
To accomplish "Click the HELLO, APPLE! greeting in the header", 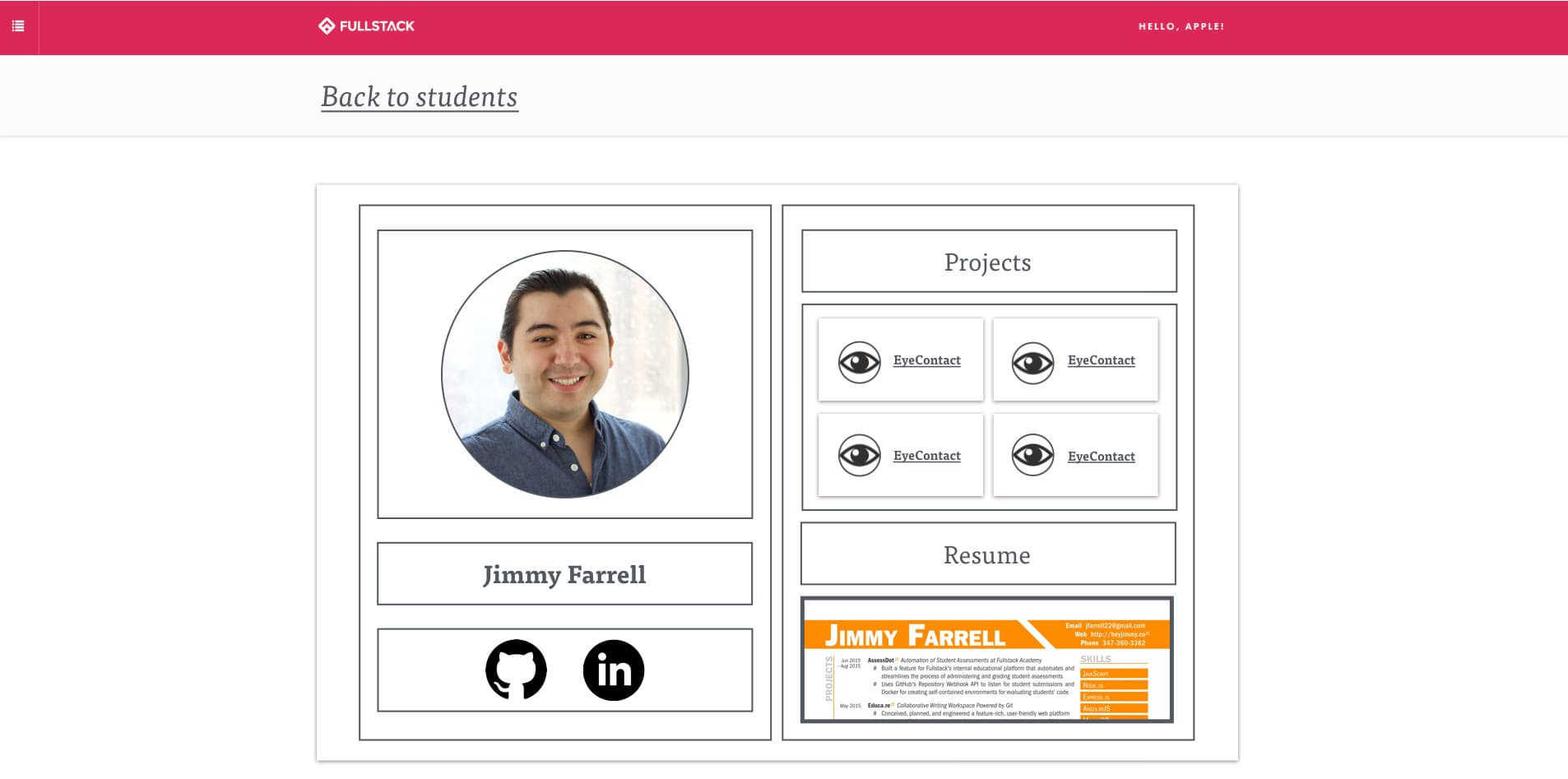I will coord(1181,26).
